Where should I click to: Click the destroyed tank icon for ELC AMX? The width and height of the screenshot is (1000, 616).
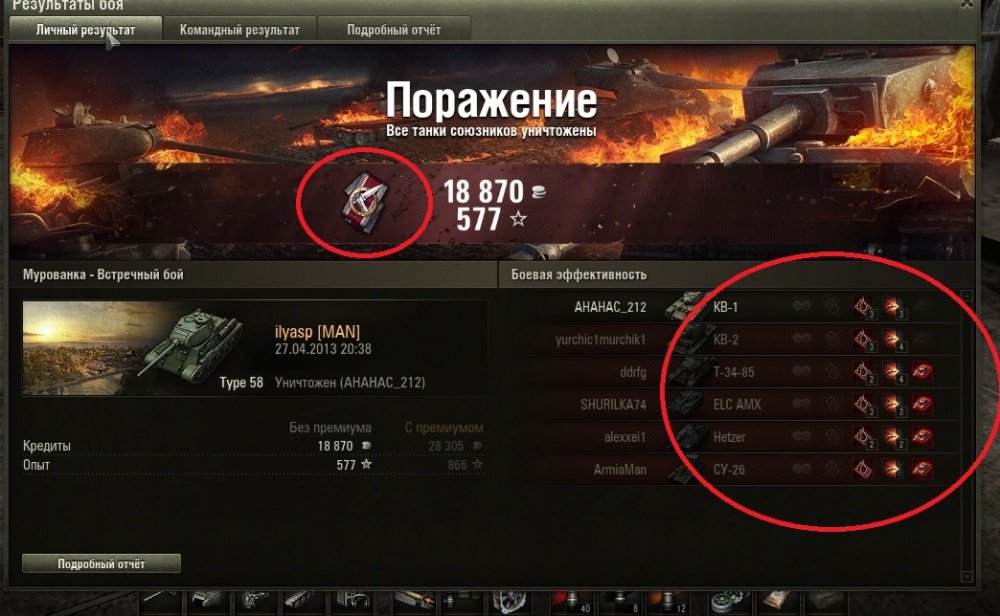click(922, 404)
